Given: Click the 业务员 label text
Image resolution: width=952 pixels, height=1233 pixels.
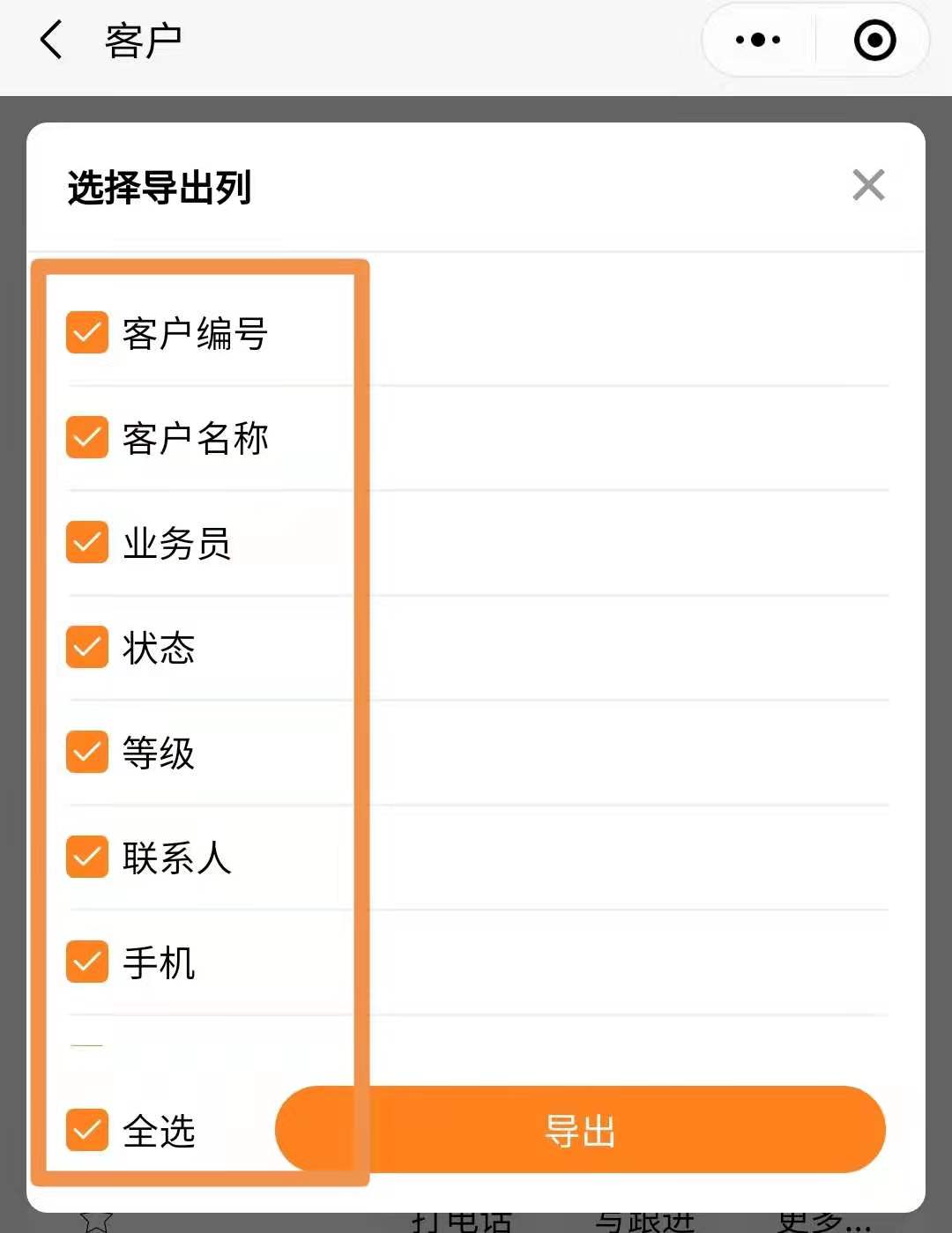Looking at the screenshot, I should coord(176,543).
